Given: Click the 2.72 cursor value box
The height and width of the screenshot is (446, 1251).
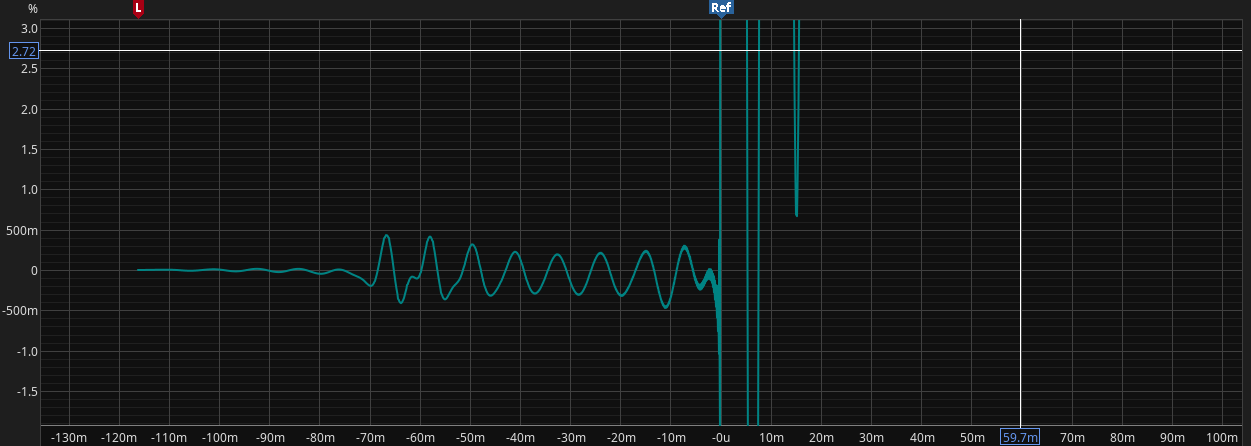Looking at the screenshot, I should pyautogui.click(x=24, y=50).
